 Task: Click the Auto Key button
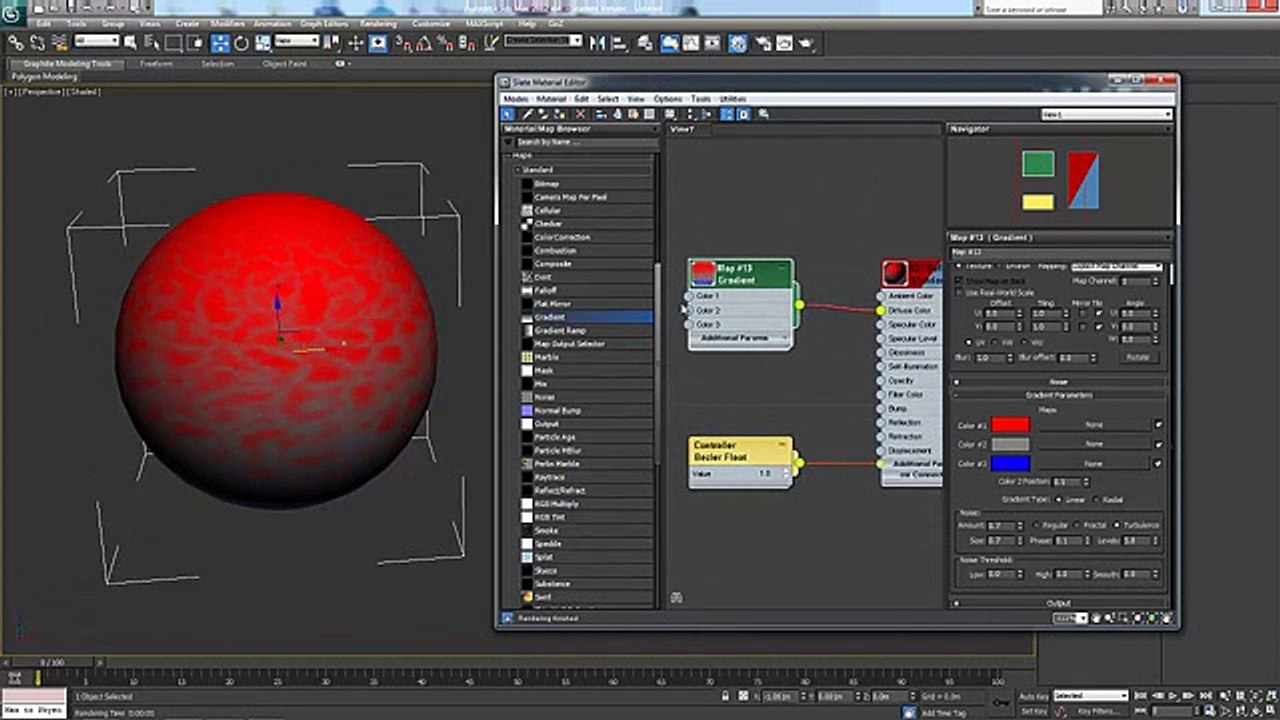(x=1033, y=696)
